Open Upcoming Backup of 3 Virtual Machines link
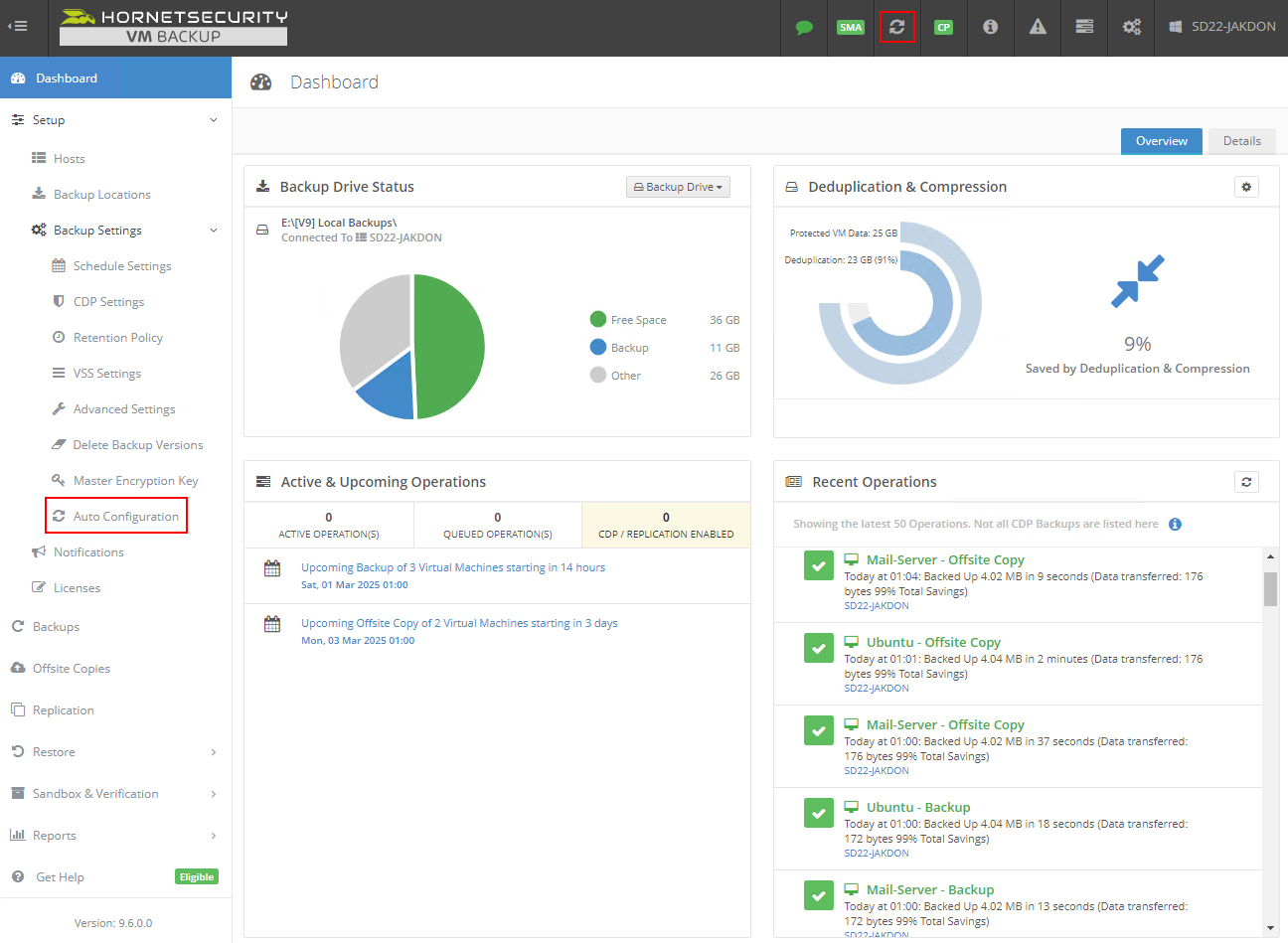1288x943 pixels. tap(453, 567)
